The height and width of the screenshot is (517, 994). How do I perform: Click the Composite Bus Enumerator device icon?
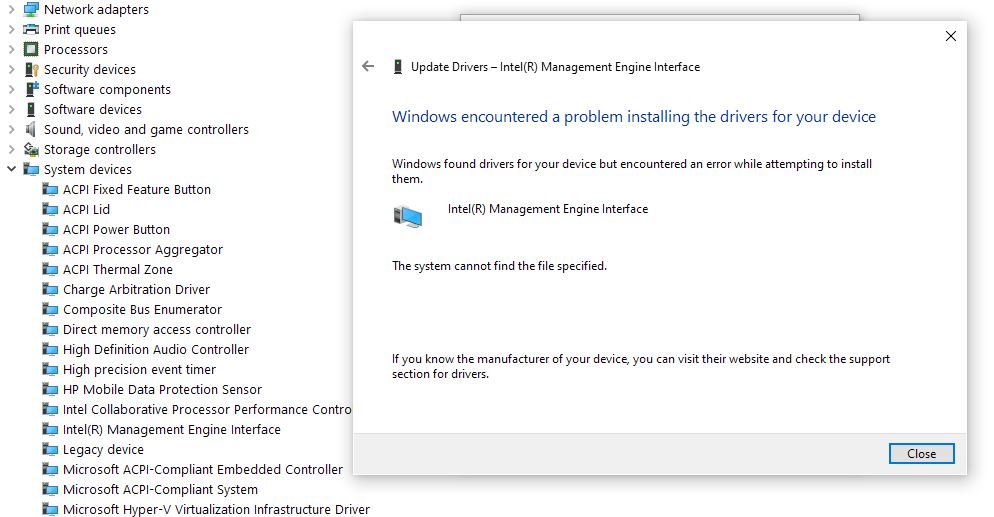(x=50, y=309)
